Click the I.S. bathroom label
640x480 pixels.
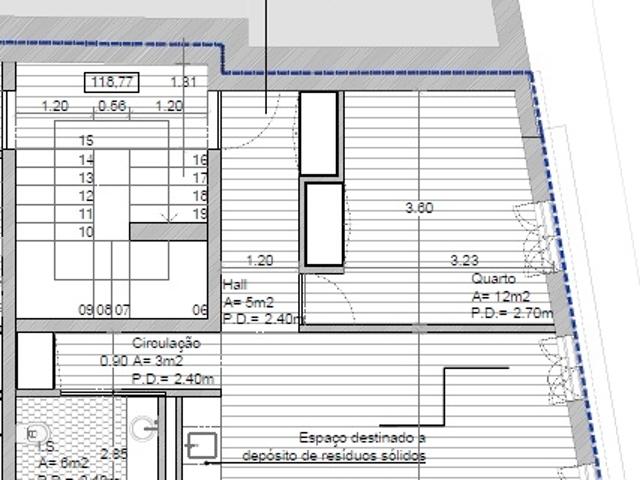(47, 448)
